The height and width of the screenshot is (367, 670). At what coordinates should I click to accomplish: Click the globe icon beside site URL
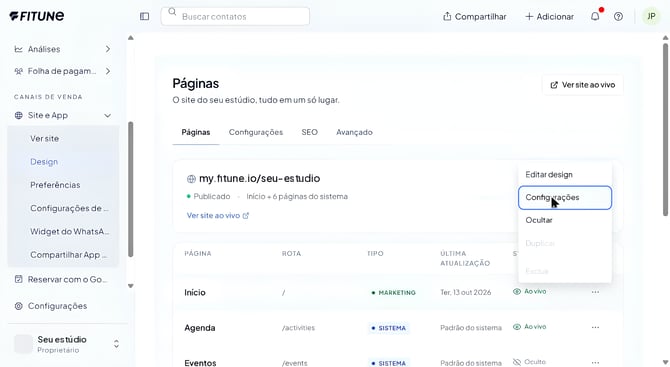pyautogui.click(x=191, y=179)
